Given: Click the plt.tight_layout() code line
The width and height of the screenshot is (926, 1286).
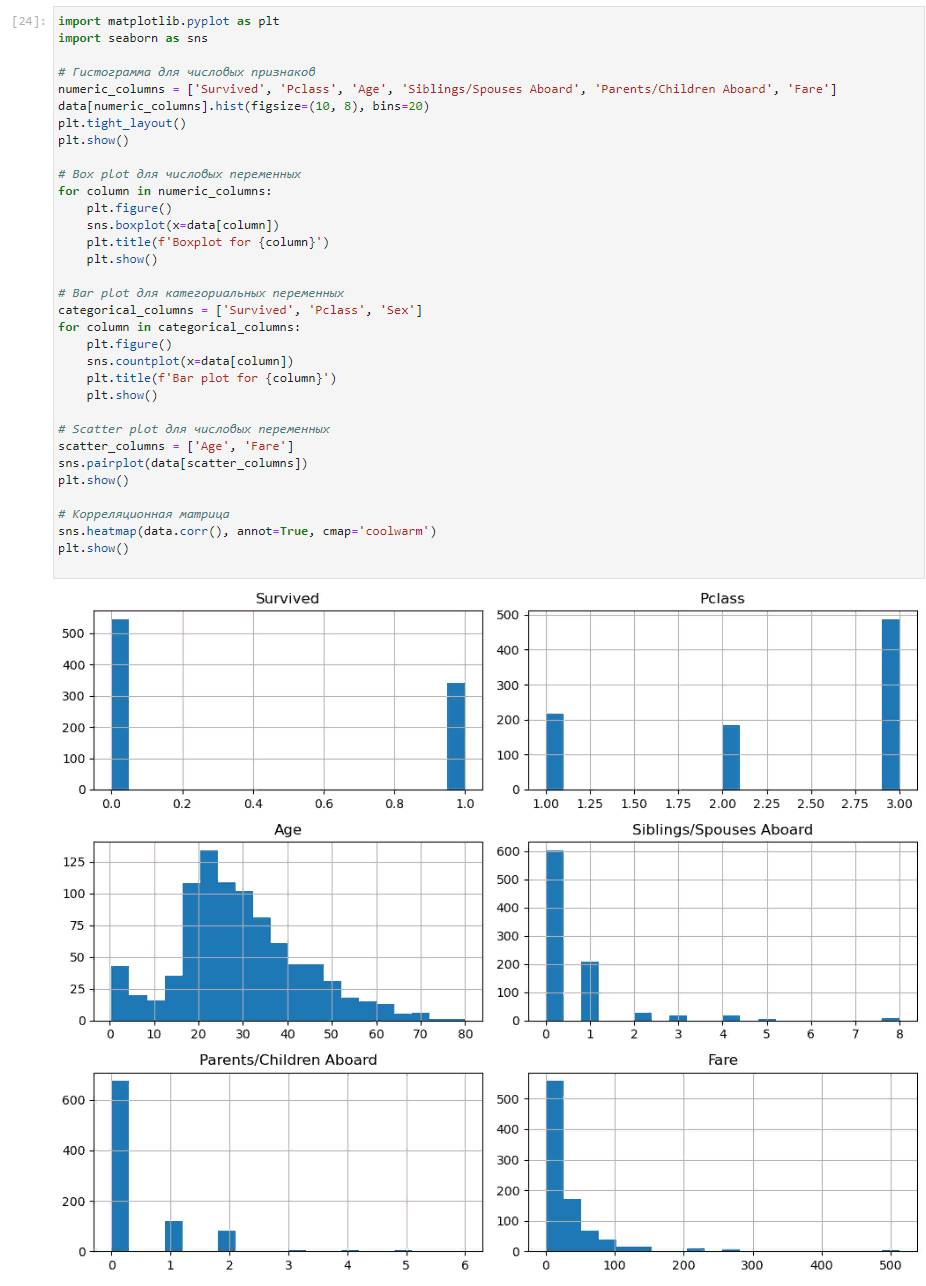Looking at the screenshot, I should [121, 123].
